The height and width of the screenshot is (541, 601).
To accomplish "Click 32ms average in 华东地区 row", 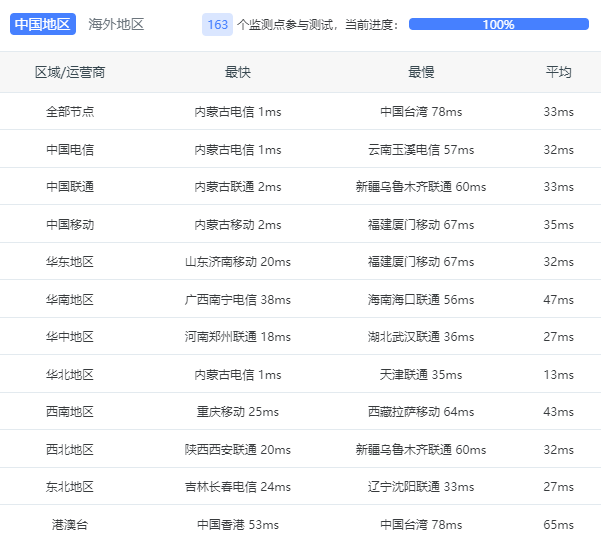I will tap(558, 262).
